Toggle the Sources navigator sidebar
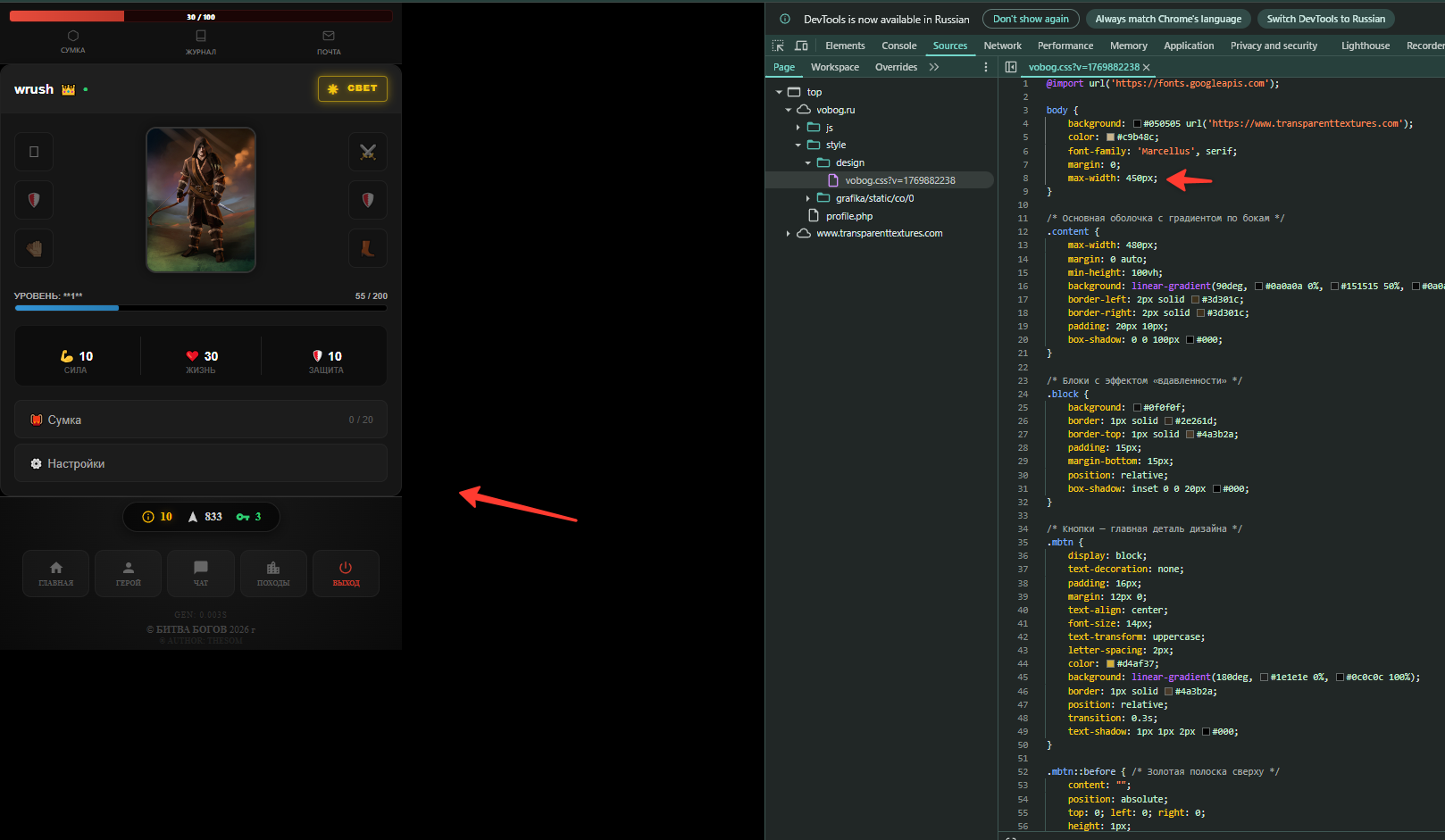This screenshot has width=1445, height=840. [x=1011, y=67]
